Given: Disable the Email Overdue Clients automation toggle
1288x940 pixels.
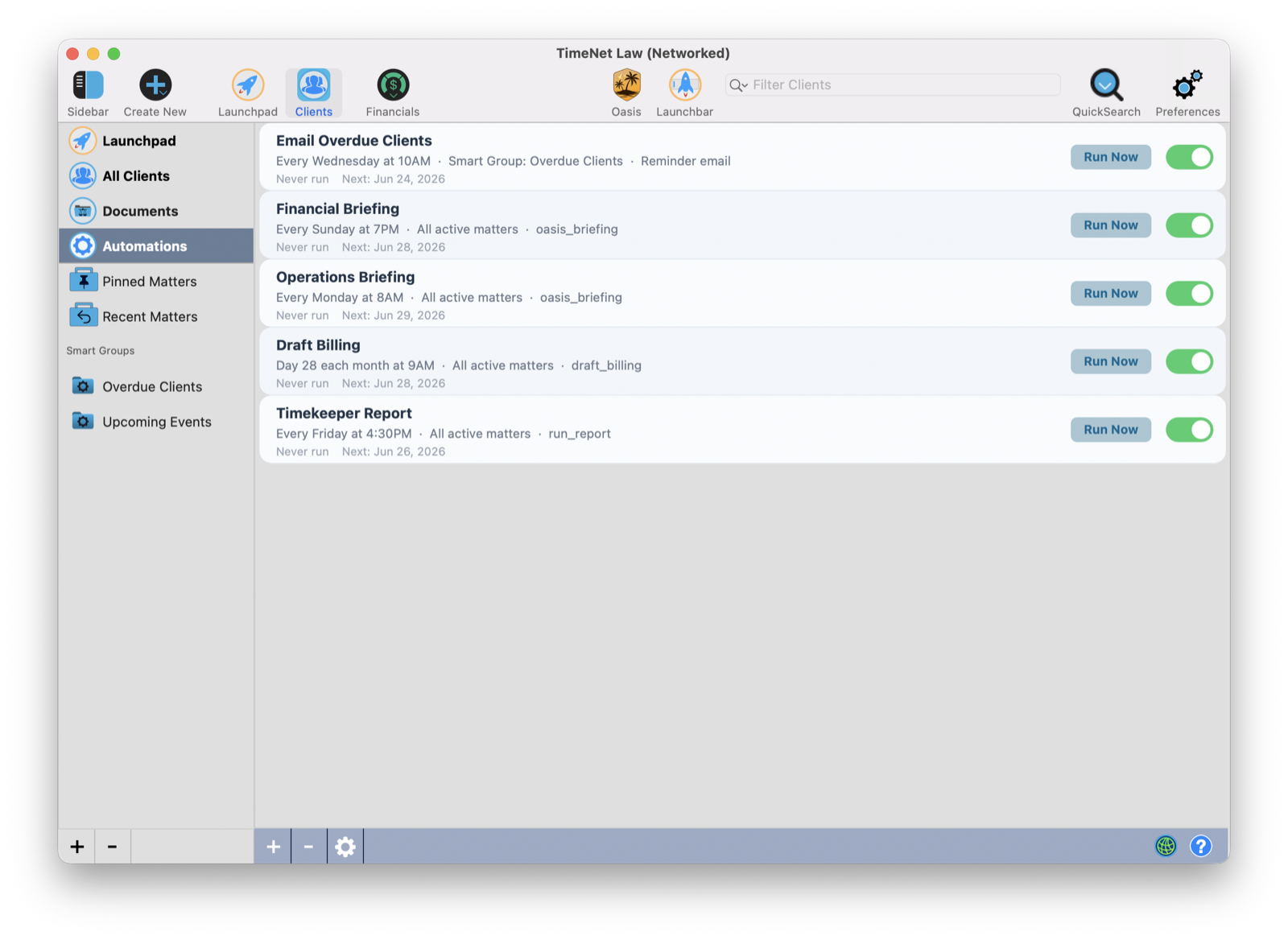Looking at the screenshot, I should click(1189, 157).
